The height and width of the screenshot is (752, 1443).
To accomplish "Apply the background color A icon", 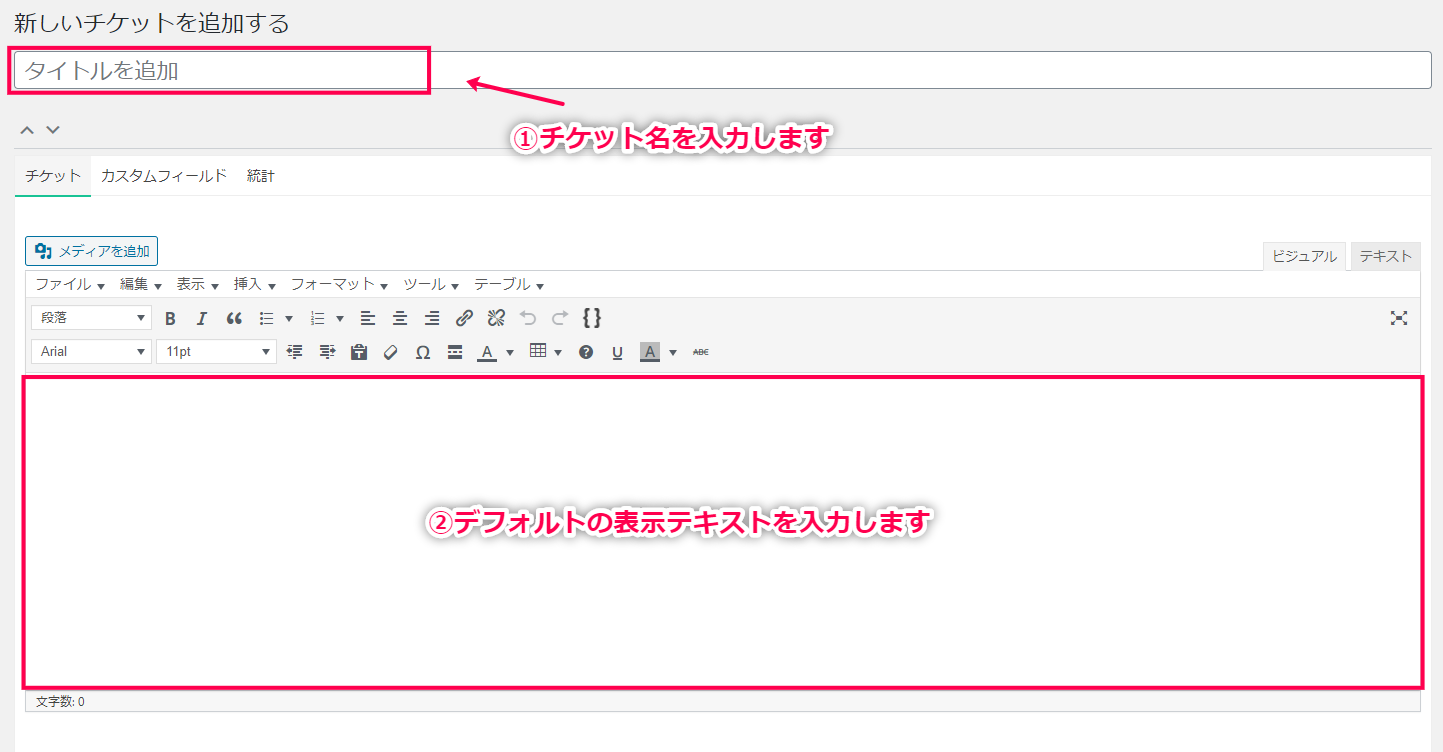I will coord(650,352).
